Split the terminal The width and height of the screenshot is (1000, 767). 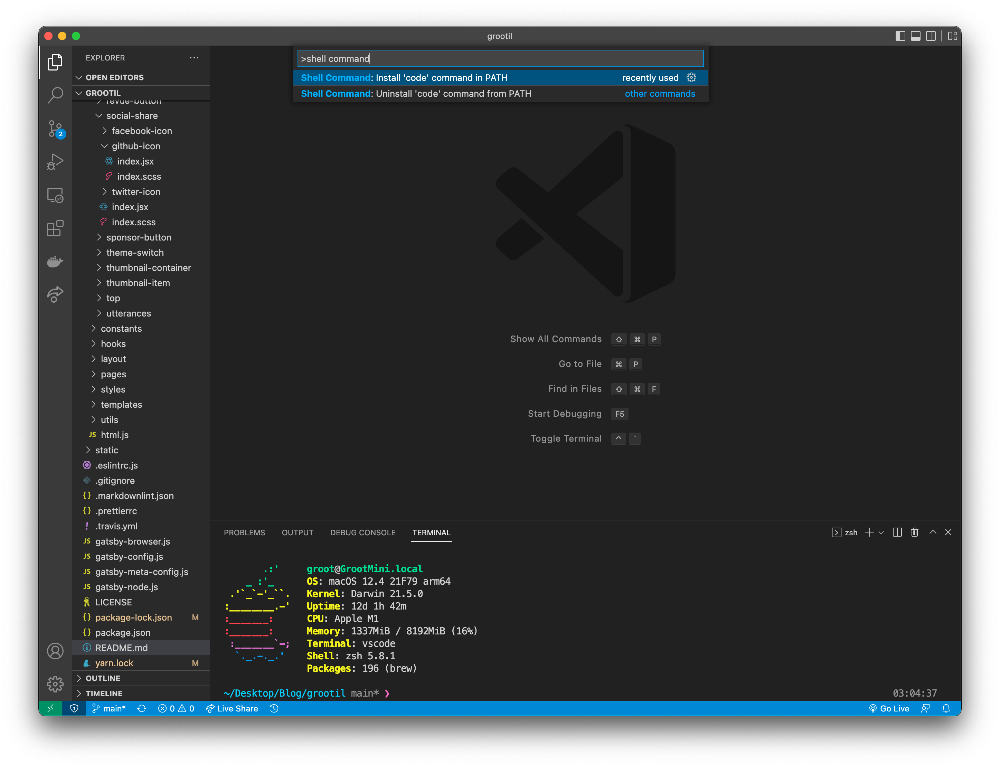[897, 532]
